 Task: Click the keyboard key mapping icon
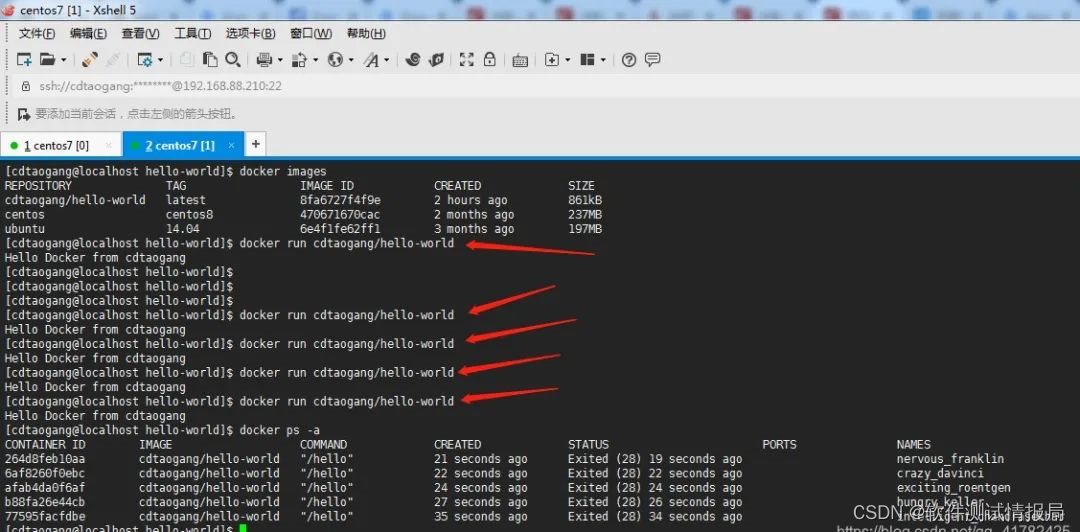[x=520, y=61]
